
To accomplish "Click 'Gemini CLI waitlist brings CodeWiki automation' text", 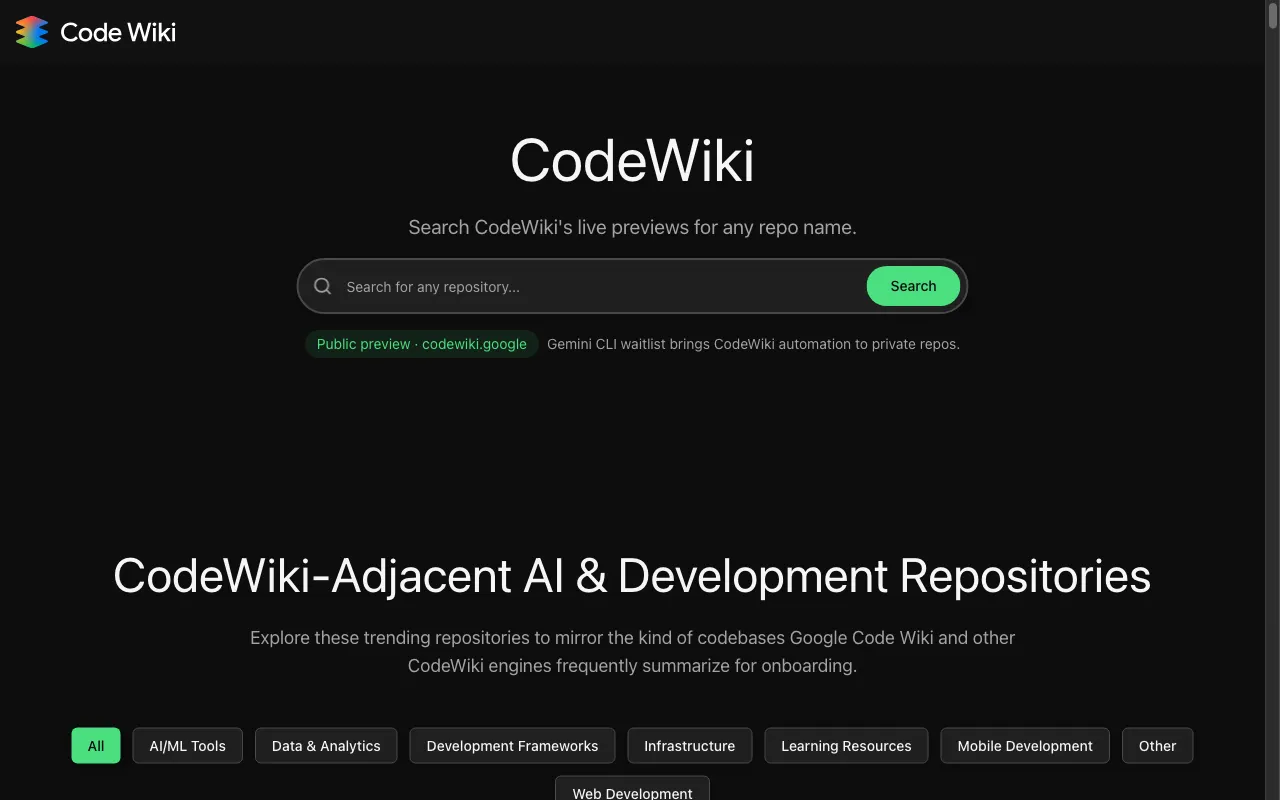I will 754,344.
